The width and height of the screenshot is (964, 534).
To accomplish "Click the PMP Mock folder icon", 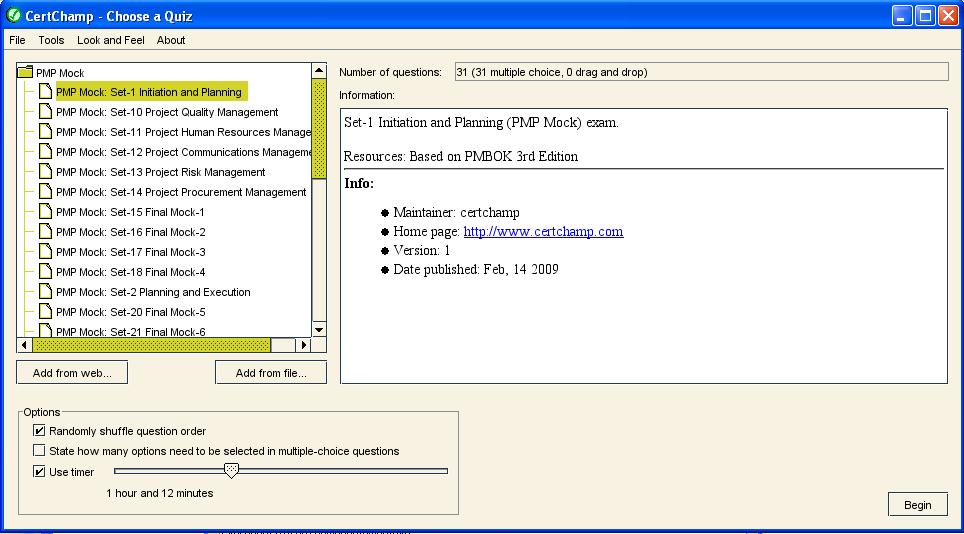I will (x=26, y=73).
